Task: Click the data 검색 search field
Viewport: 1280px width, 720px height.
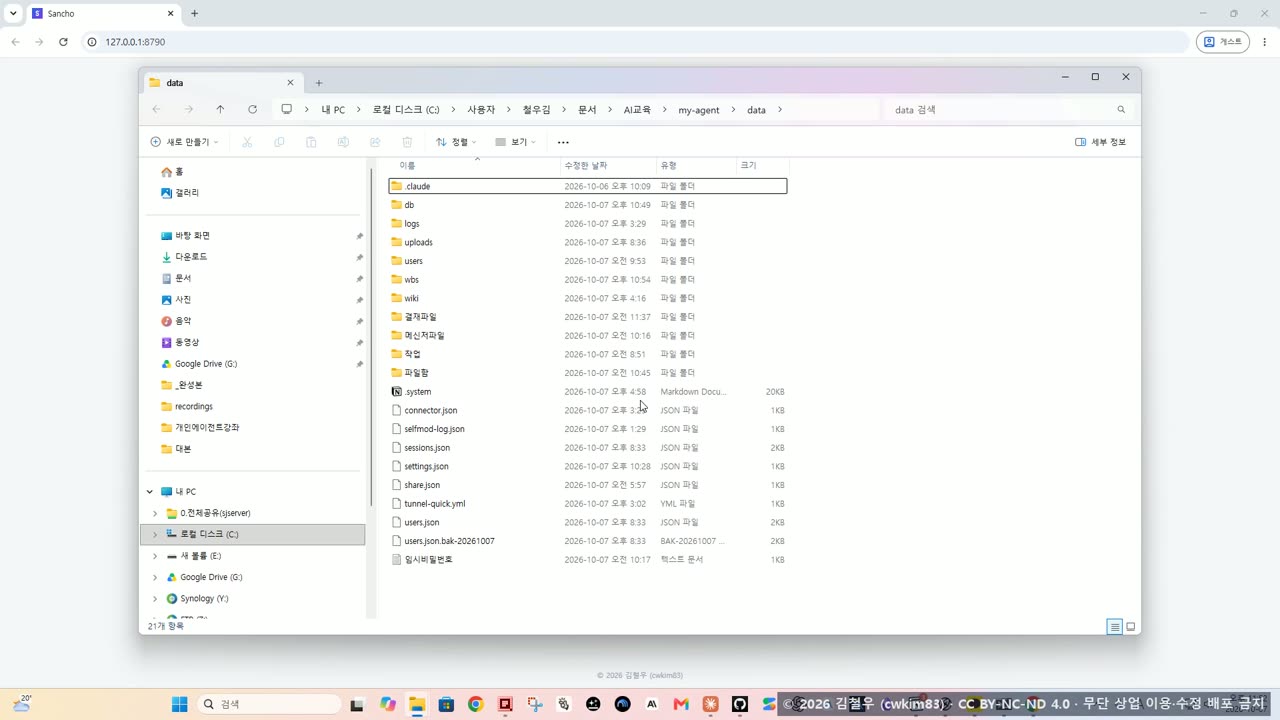Action: click(x=1008, y=110)
